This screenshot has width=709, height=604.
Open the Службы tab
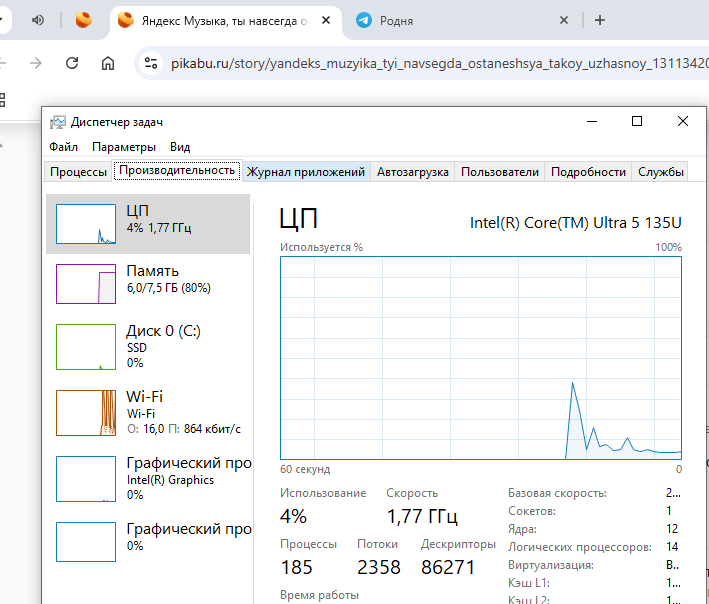(661, 172)
